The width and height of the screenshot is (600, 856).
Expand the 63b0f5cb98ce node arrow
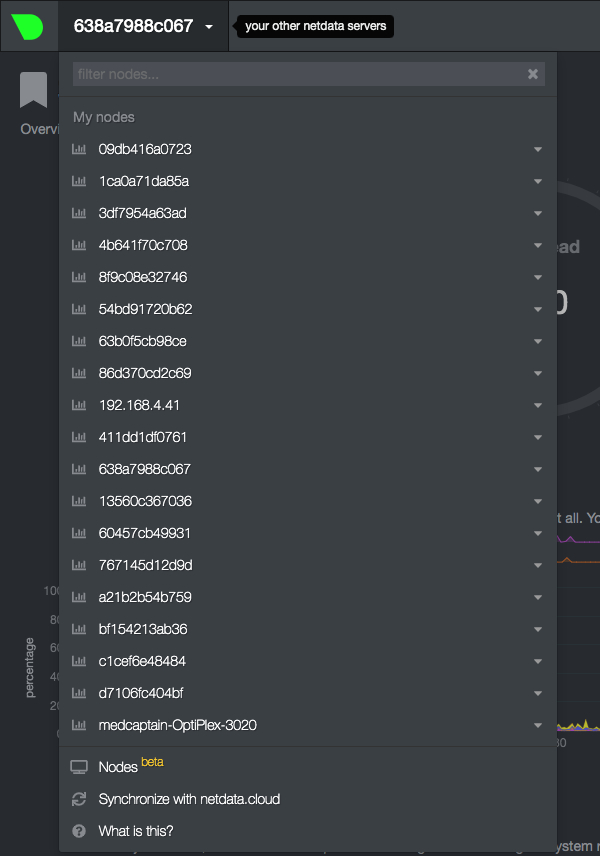[x=538, y=342]
